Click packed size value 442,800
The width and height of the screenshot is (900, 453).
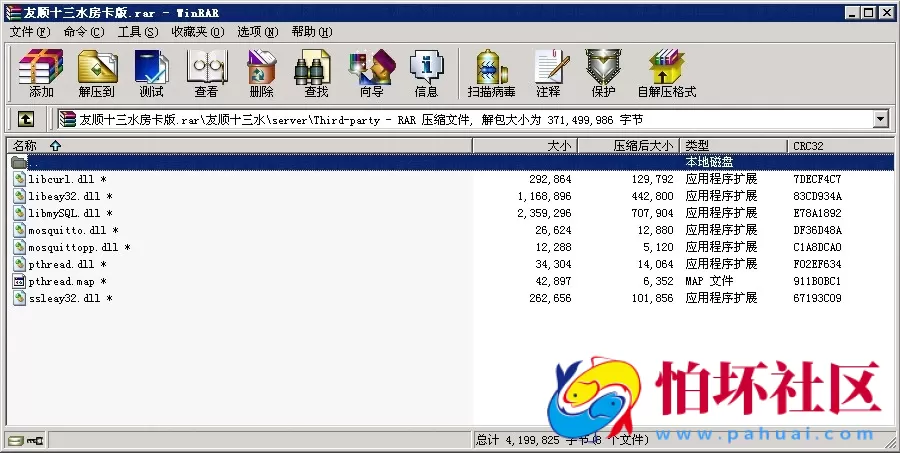(653, 196)
